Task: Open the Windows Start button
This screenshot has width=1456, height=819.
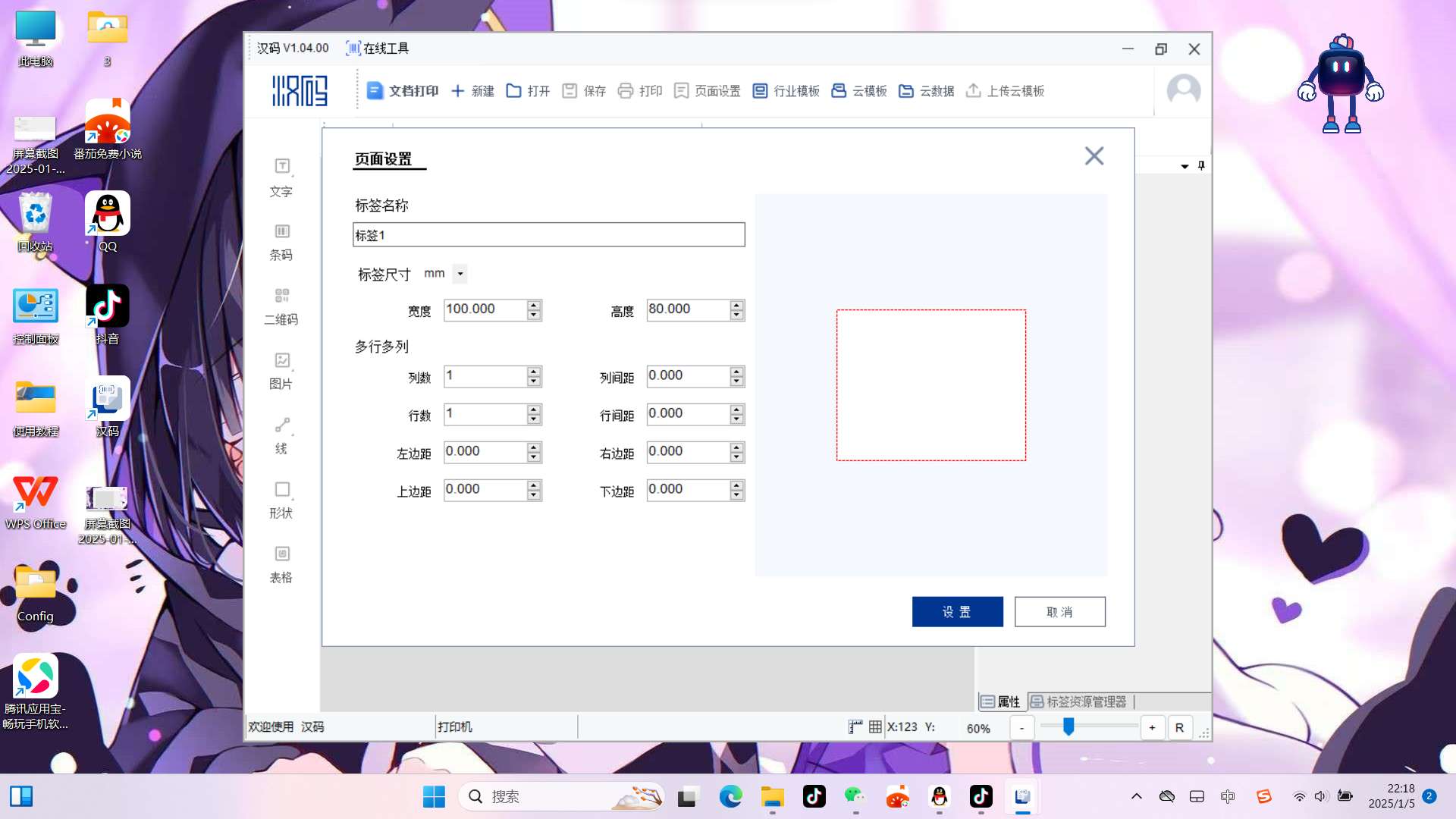Action: (434, 796)
